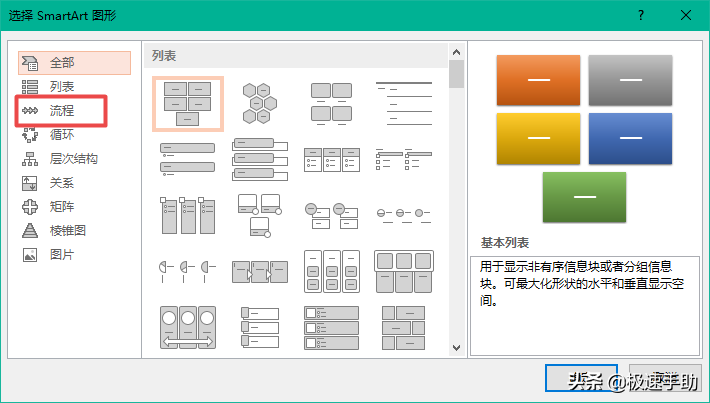The width and height of the screenshot is (710, 403).
Task: Pick the Continuous Picture List with double arrow
Action: click(x=187, y=327)
